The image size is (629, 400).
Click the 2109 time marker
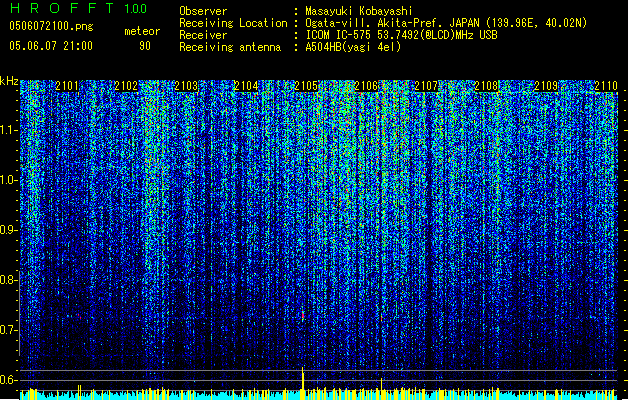pyautogui.click(x=546, y=86)
